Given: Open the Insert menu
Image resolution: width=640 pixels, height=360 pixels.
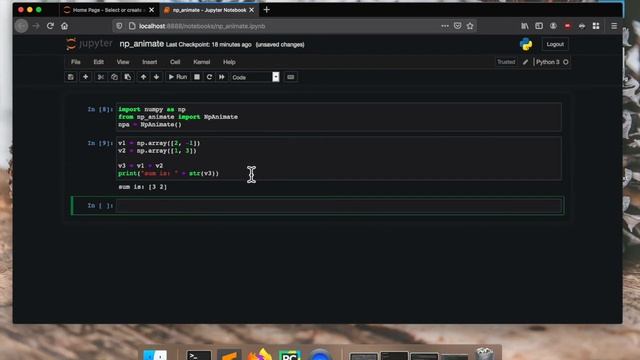Looking at the screenshot, I should [149, 62].
